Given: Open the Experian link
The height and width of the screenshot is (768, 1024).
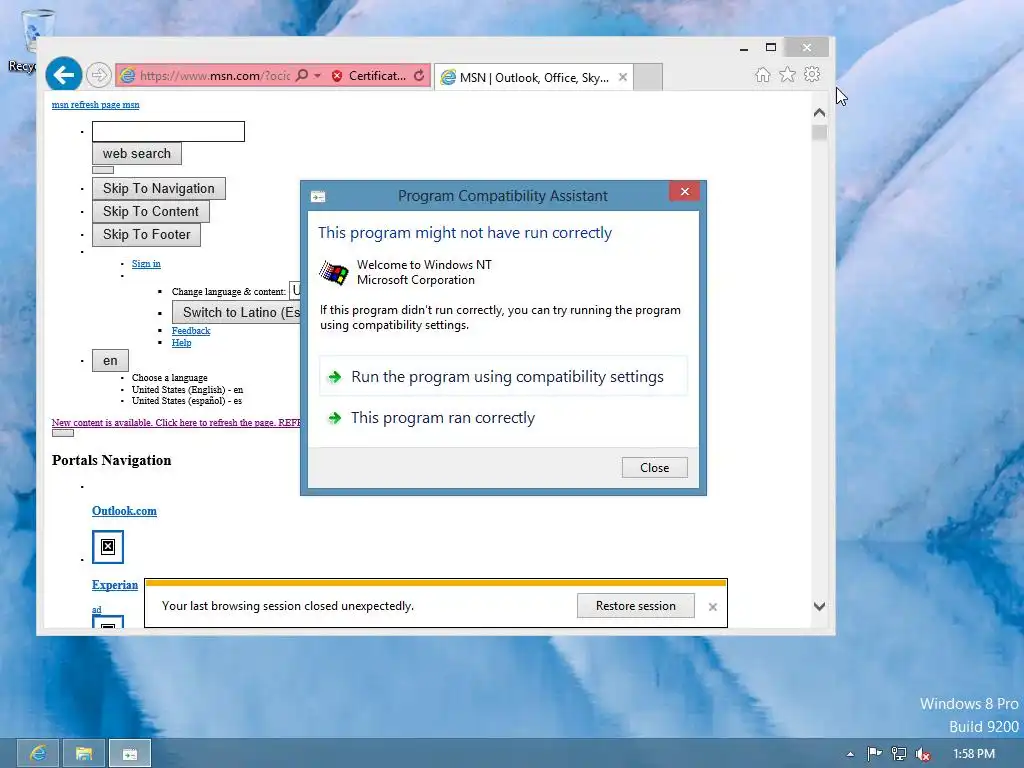Looking at the screenshot, I should (115, 584).
